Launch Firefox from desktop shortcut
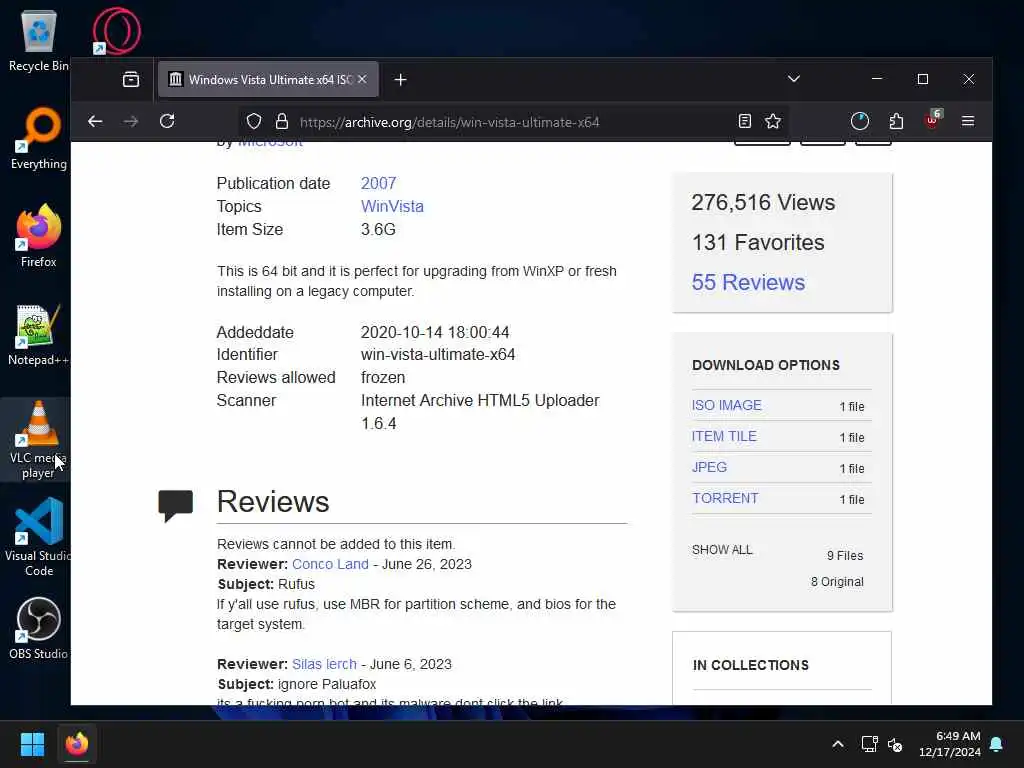The width and height of the screenshot is (1024, 768). pyautogui.click(x=38, y=236)
